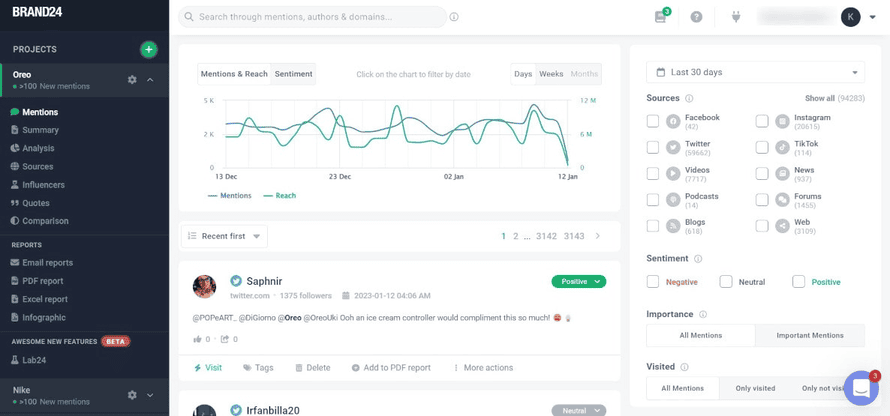This screenshot has width=890, height=416.
Task: Select Important Mentions filter option
Action: 809,335
